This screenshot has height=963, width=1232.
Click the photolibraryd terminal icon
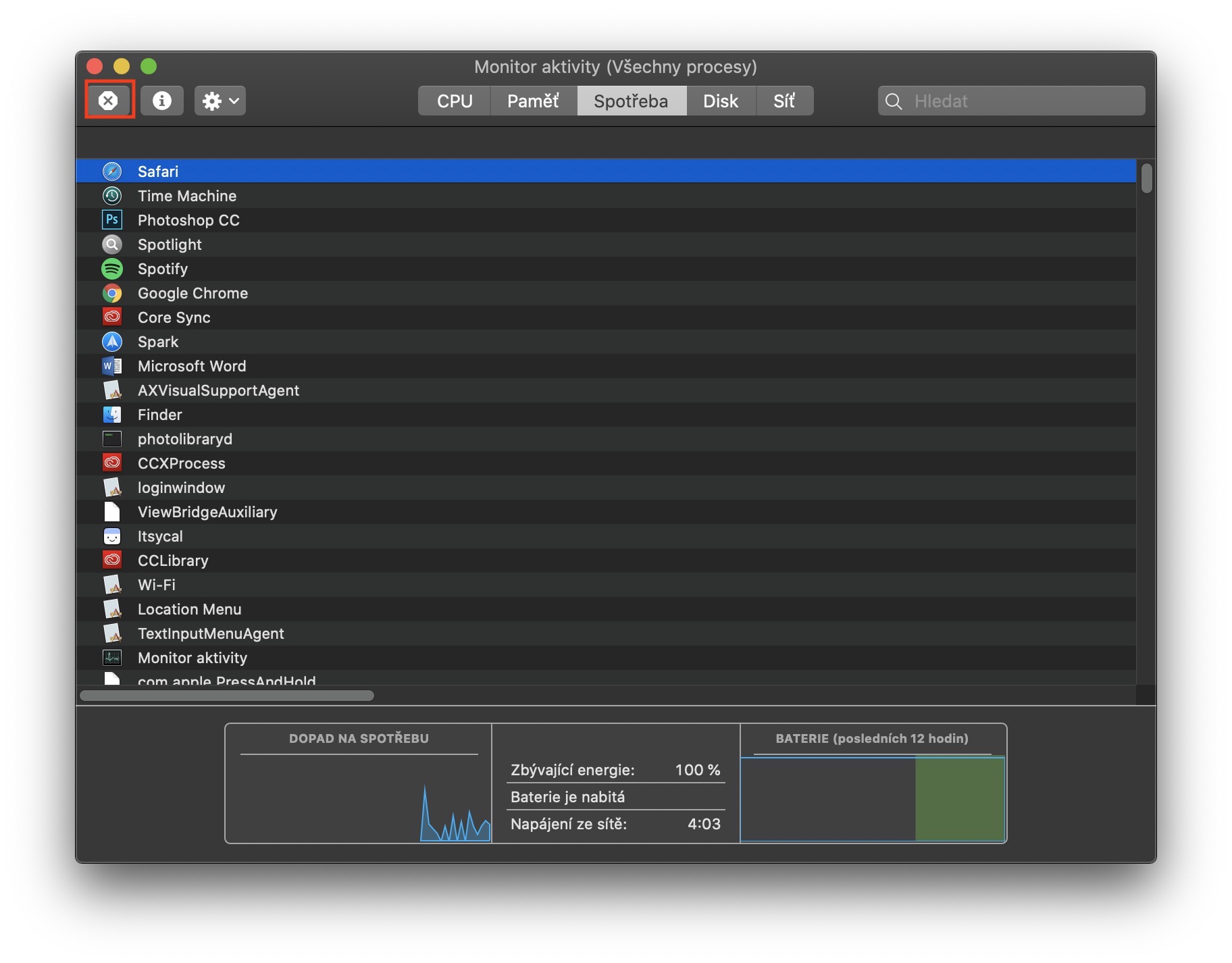[112, 439]
